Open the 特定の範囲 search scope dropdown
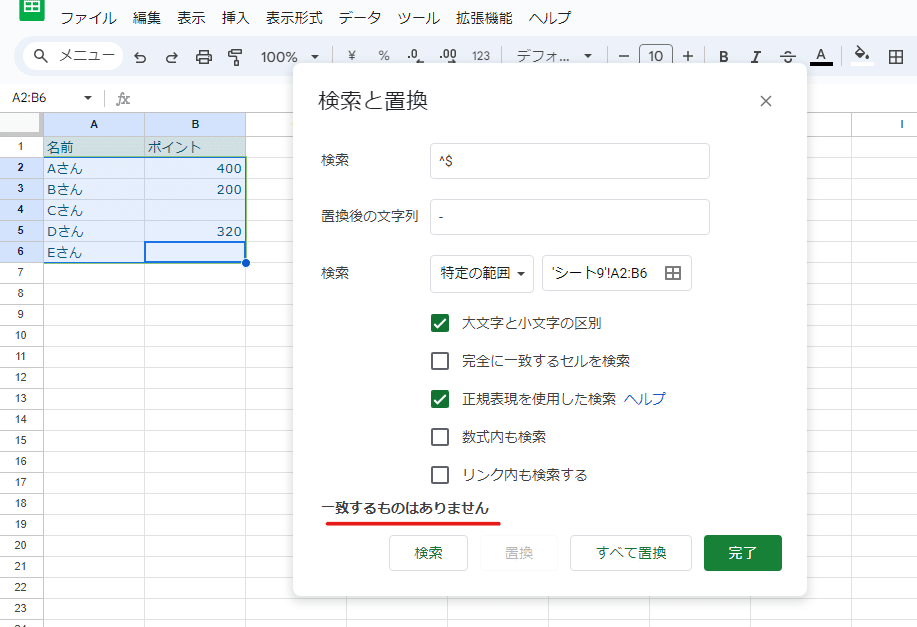This screenshot has height=627, width=917. click(x=482, y=273)
